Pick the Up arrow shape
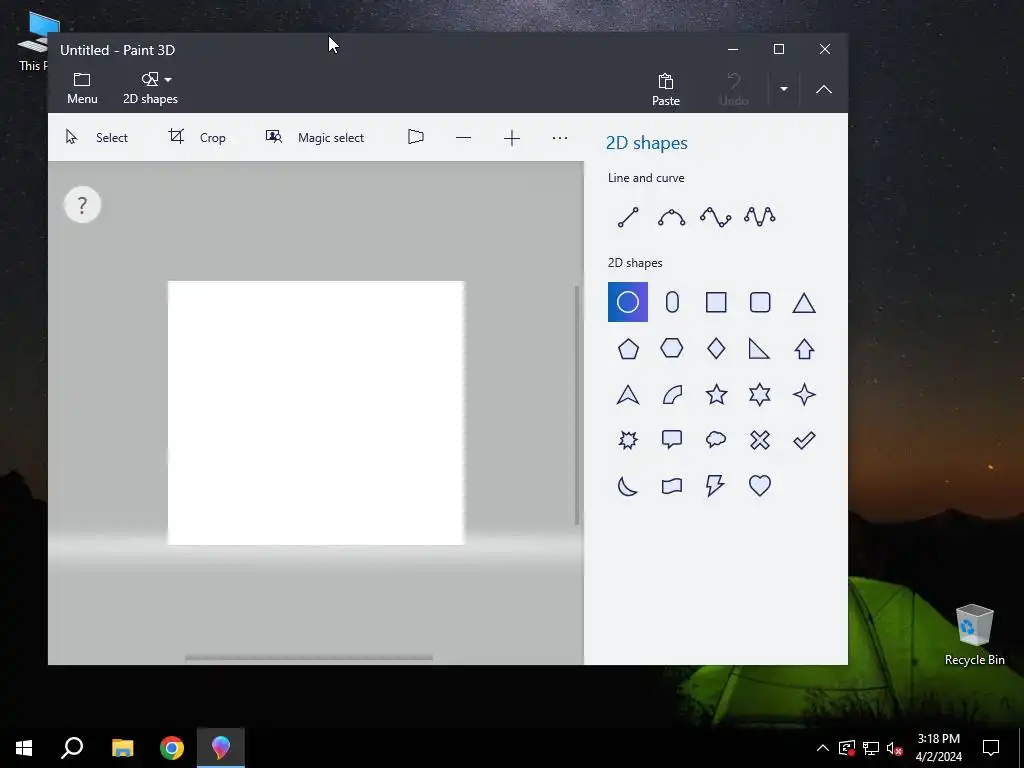 [804, 349]
